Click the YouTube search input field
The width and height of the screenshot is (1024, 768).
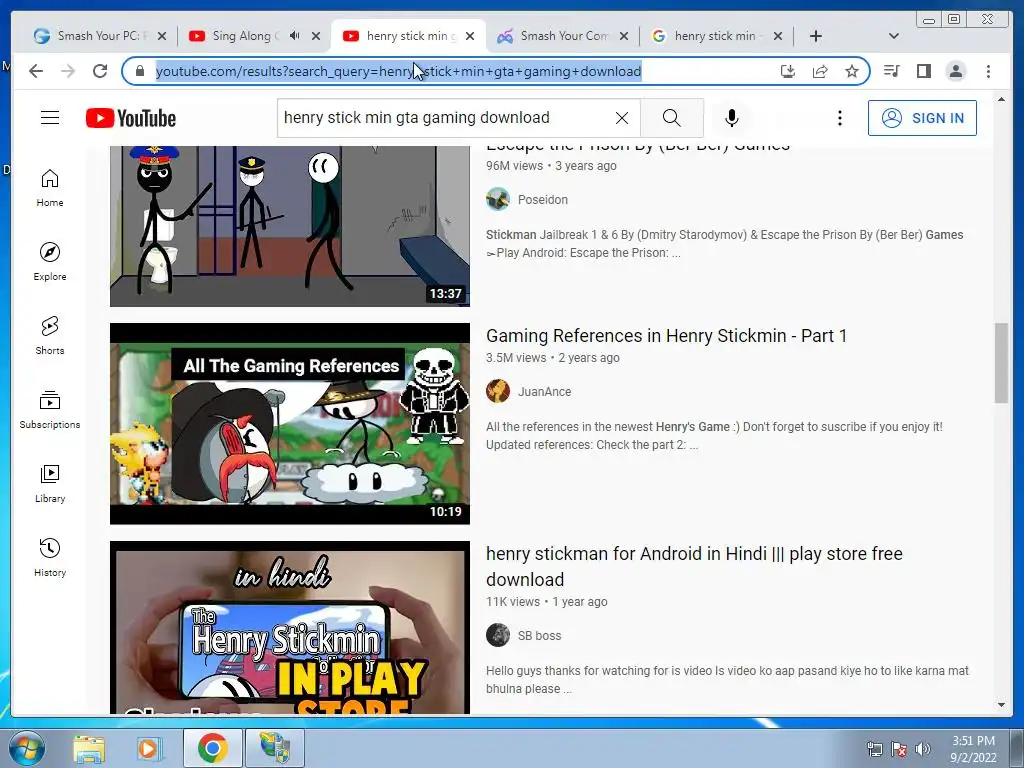444,118
